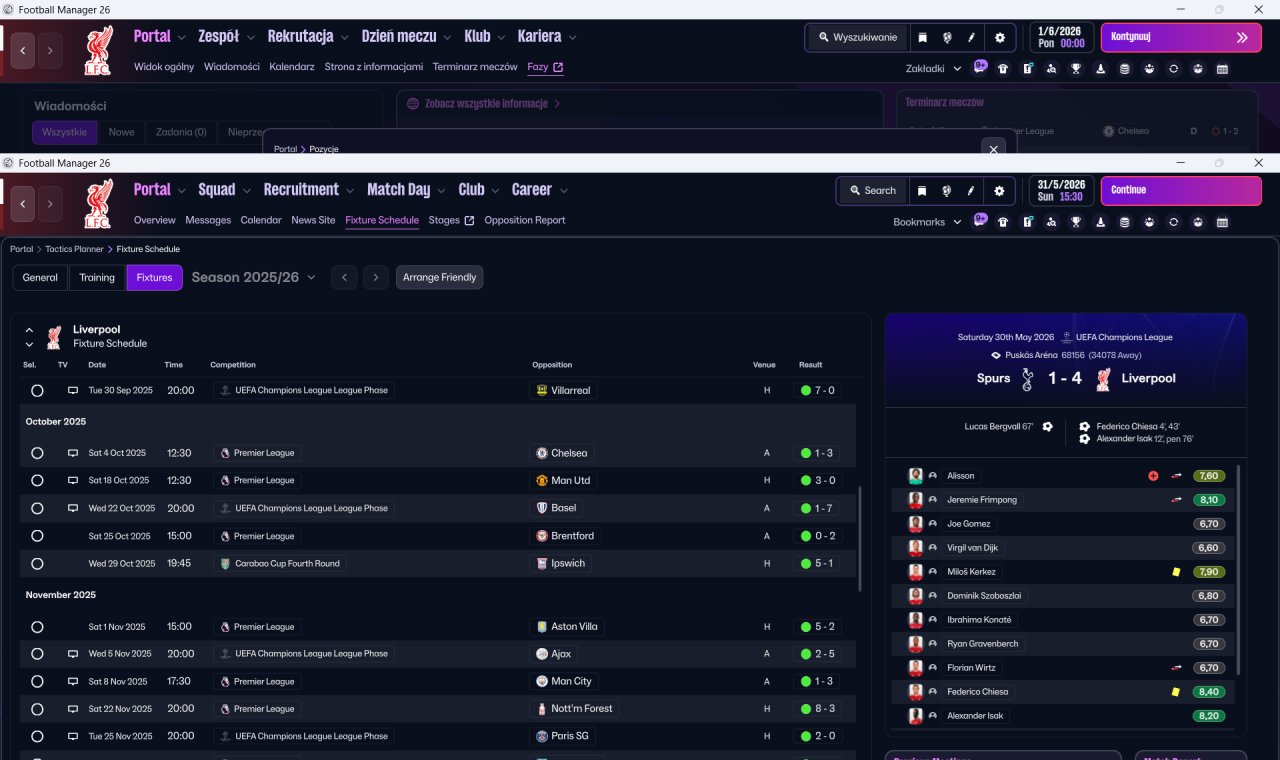
Task: Open the calendar icon beside Zakładki
Action: [1222, 69]
